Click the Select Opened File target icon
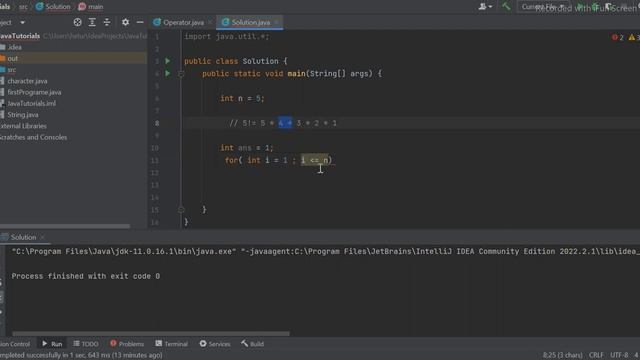Image resolution: width=640 pixels, height=360 pixels. [x=78, y=22]
